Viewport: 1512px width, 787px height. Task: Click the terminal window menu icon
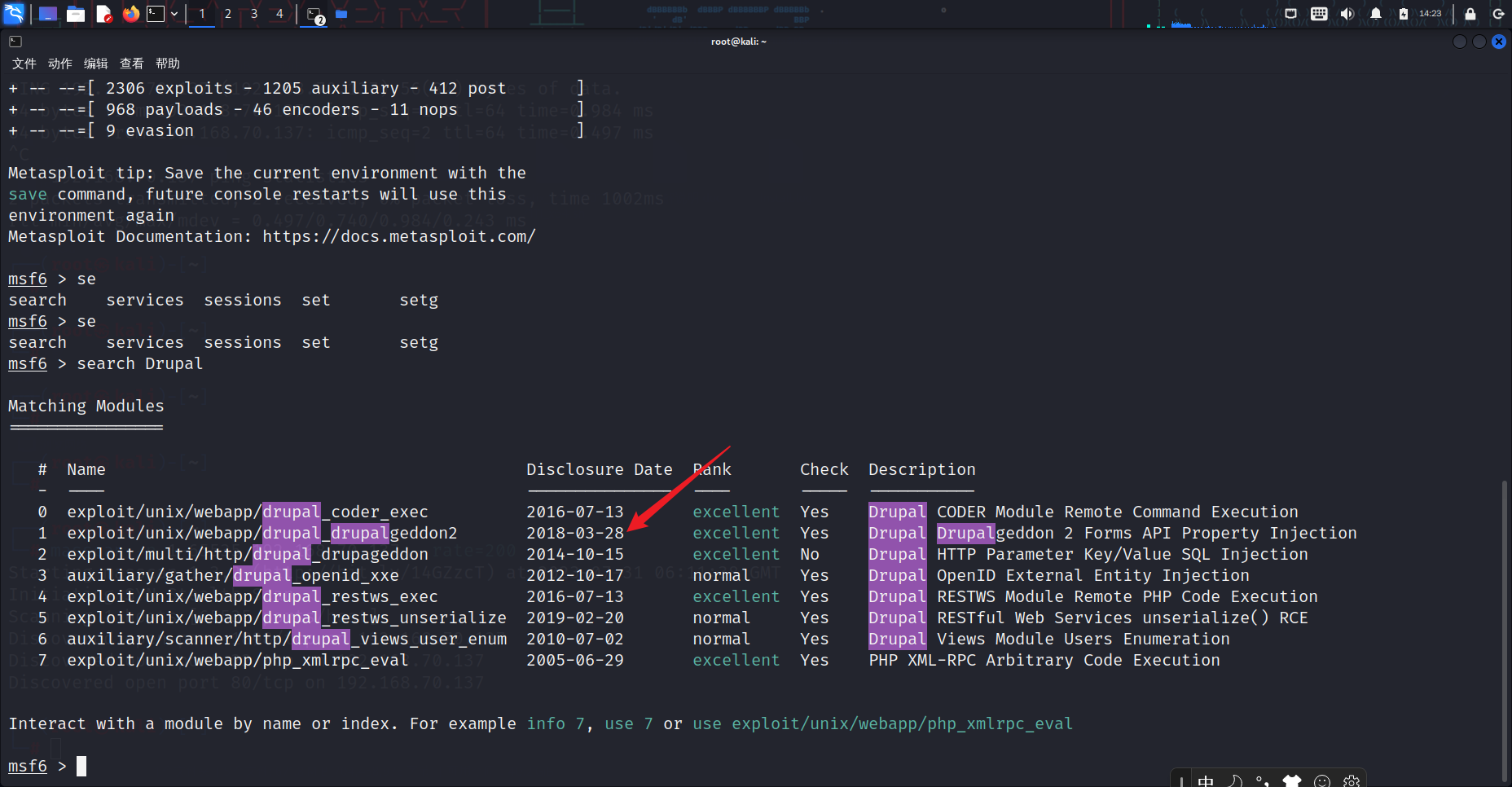point(15,42)
